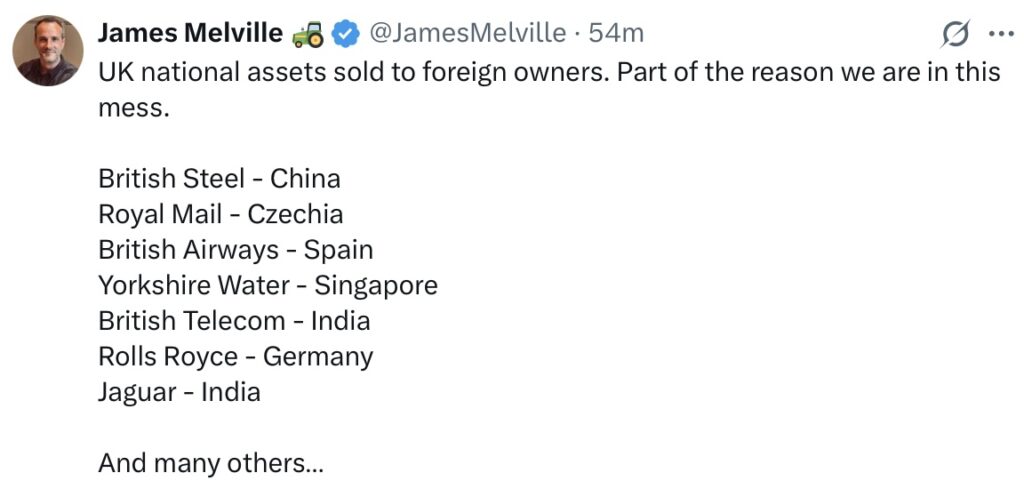
Task: Open the three-dot more options menu
Action: tap(1001, 35)
